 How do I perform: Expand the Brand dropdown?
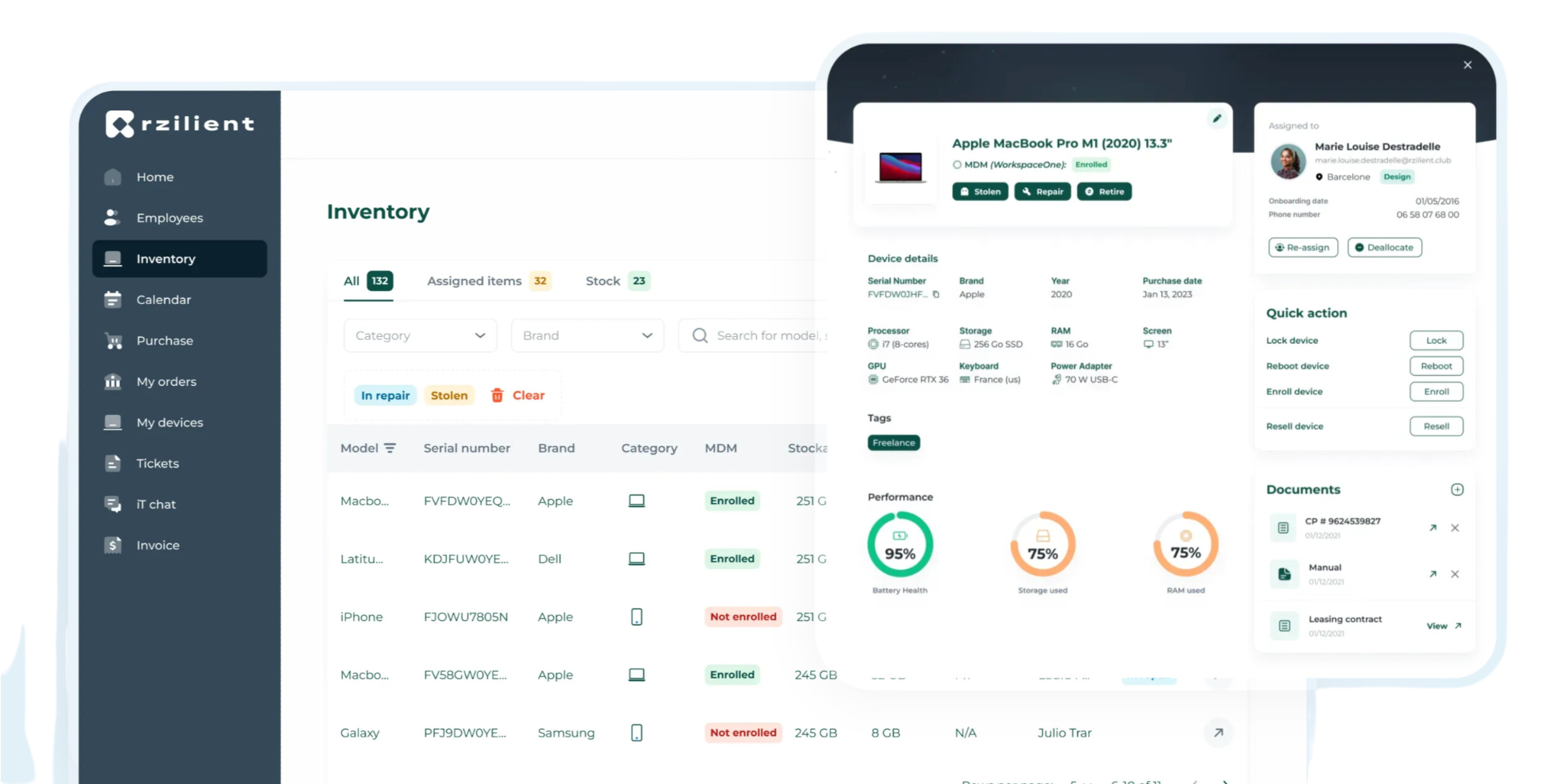(x=587, y=335)
